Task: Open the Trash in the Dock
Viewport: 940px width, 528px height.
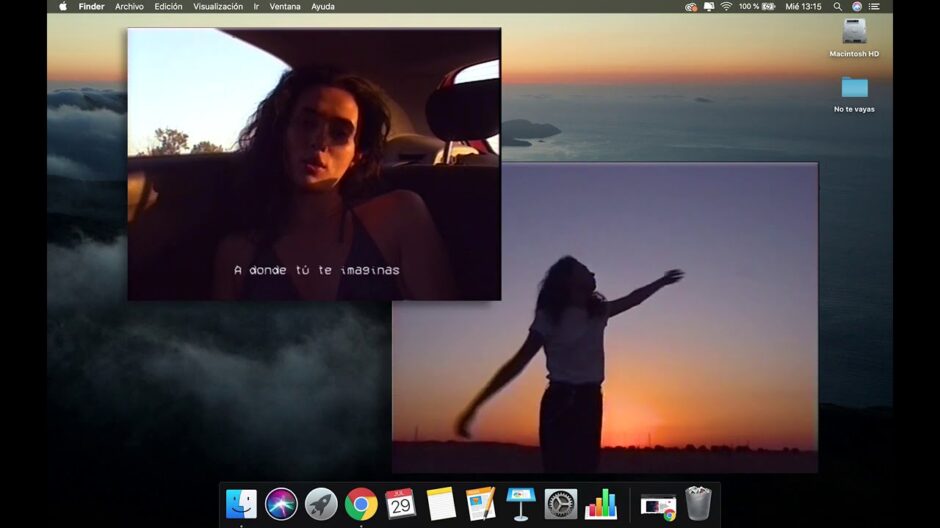Action: [698, 504]
